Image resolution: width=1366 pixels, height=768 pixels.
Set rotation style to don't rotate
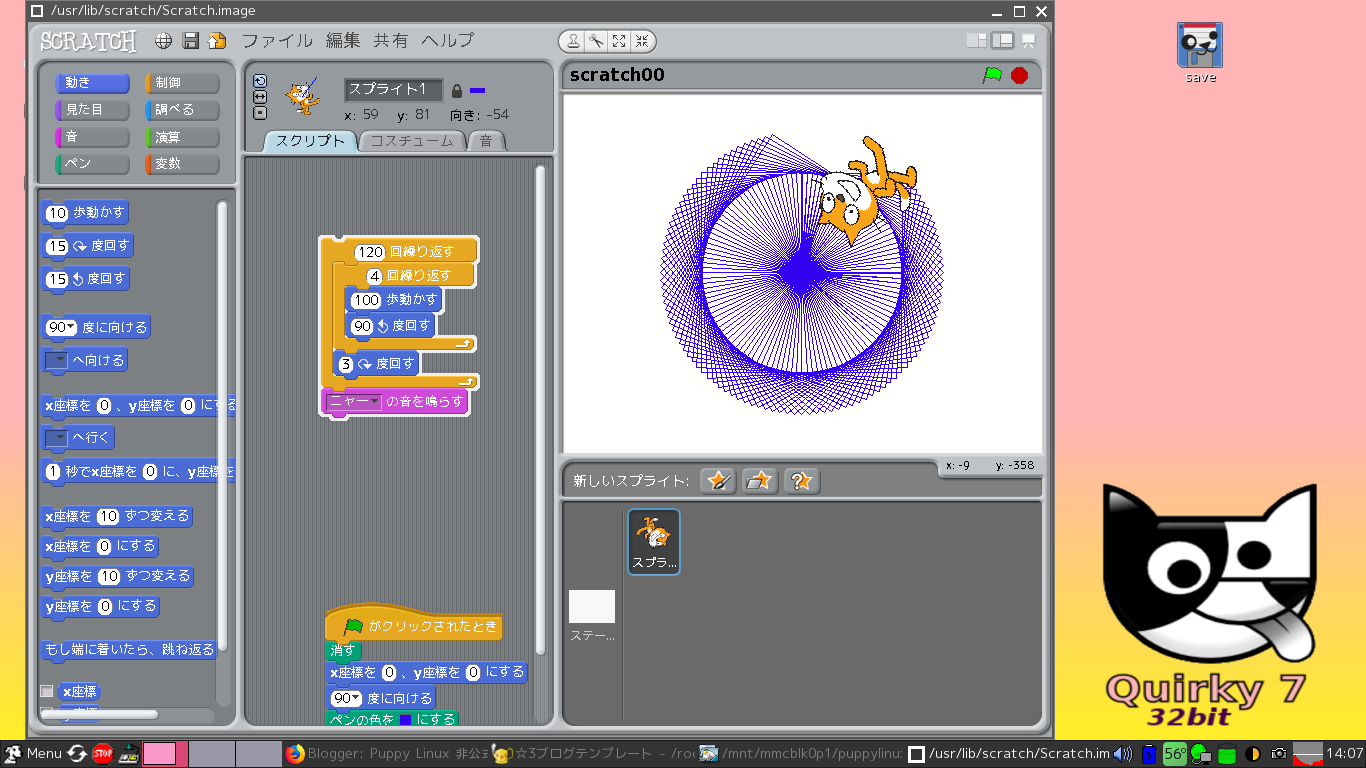261,113
